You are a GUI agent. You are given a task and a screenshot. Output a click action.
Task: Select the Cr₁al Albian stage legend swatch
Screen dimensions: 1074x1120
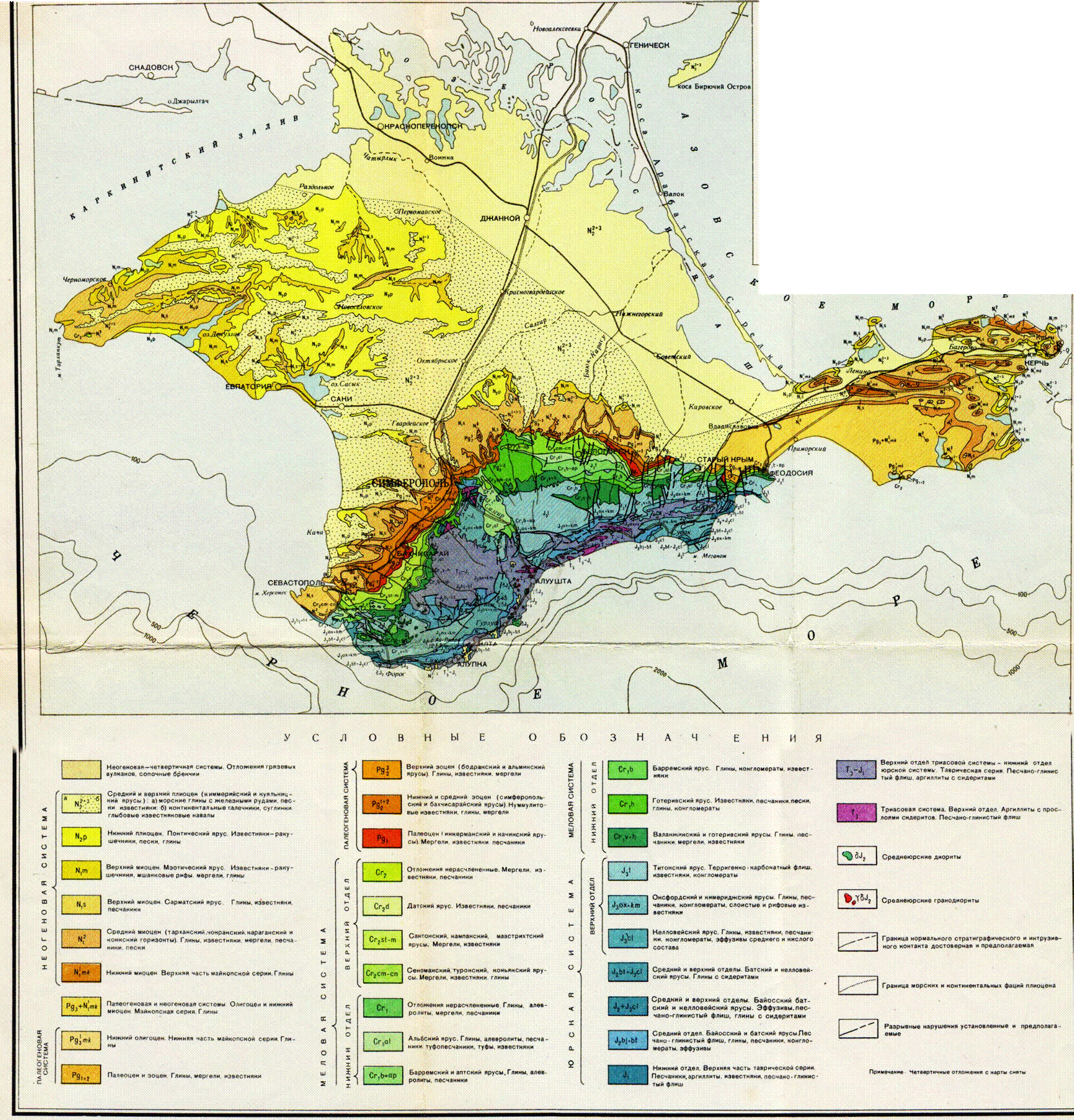click(x=381, y=1041)
